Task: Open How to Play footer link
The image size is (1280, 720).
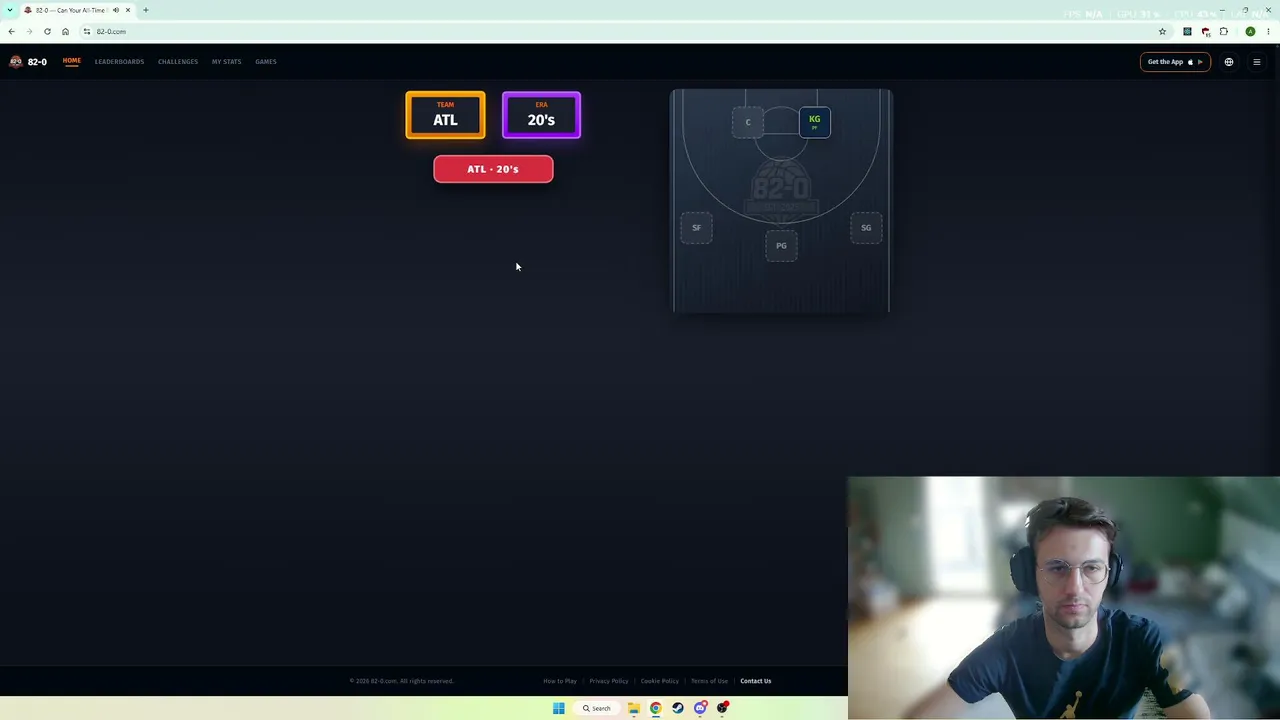Action: click(560, 681)
